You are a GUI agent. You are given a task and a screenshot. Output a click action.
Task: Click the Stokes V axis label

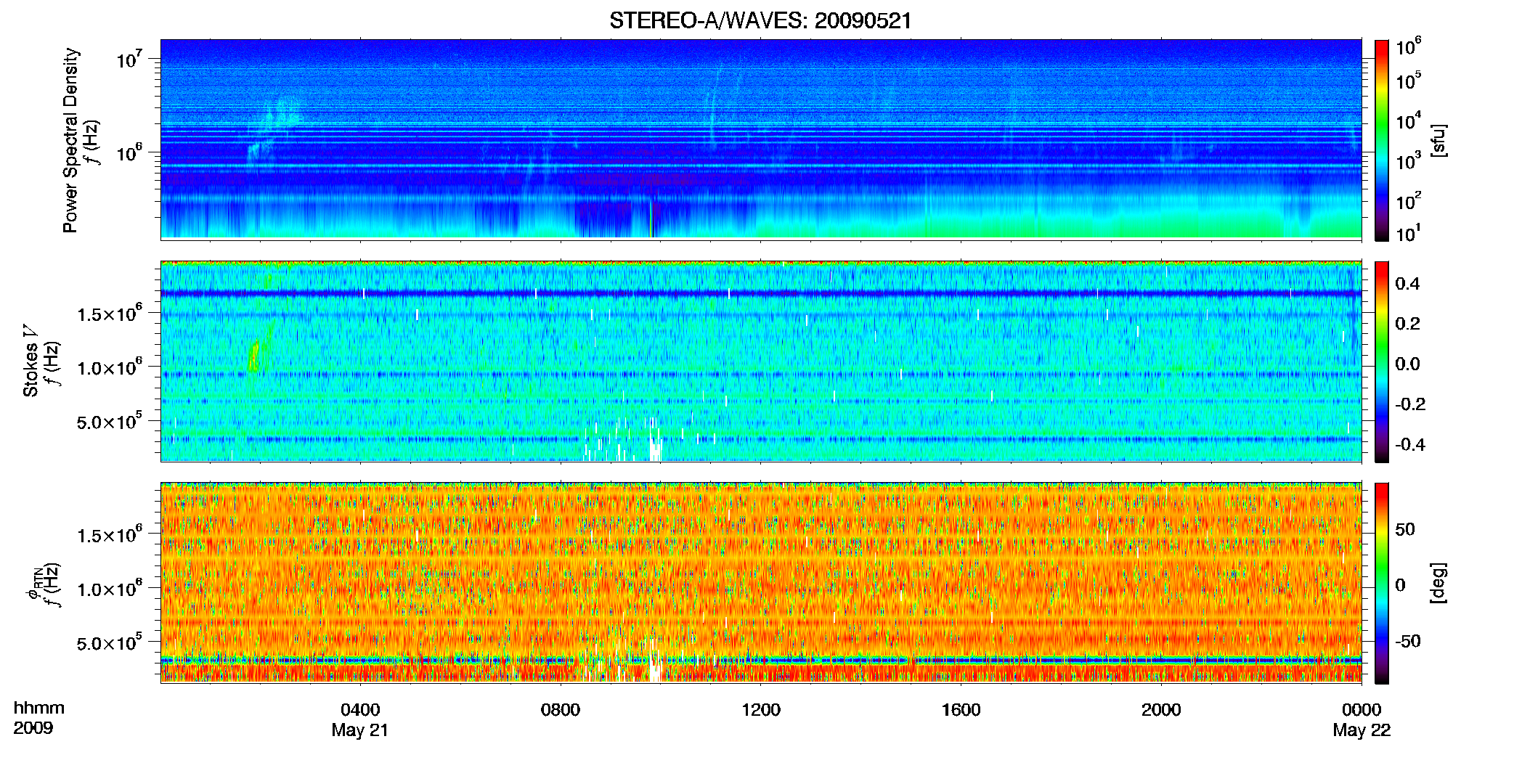pyautogui.click(x=30, y=361)
